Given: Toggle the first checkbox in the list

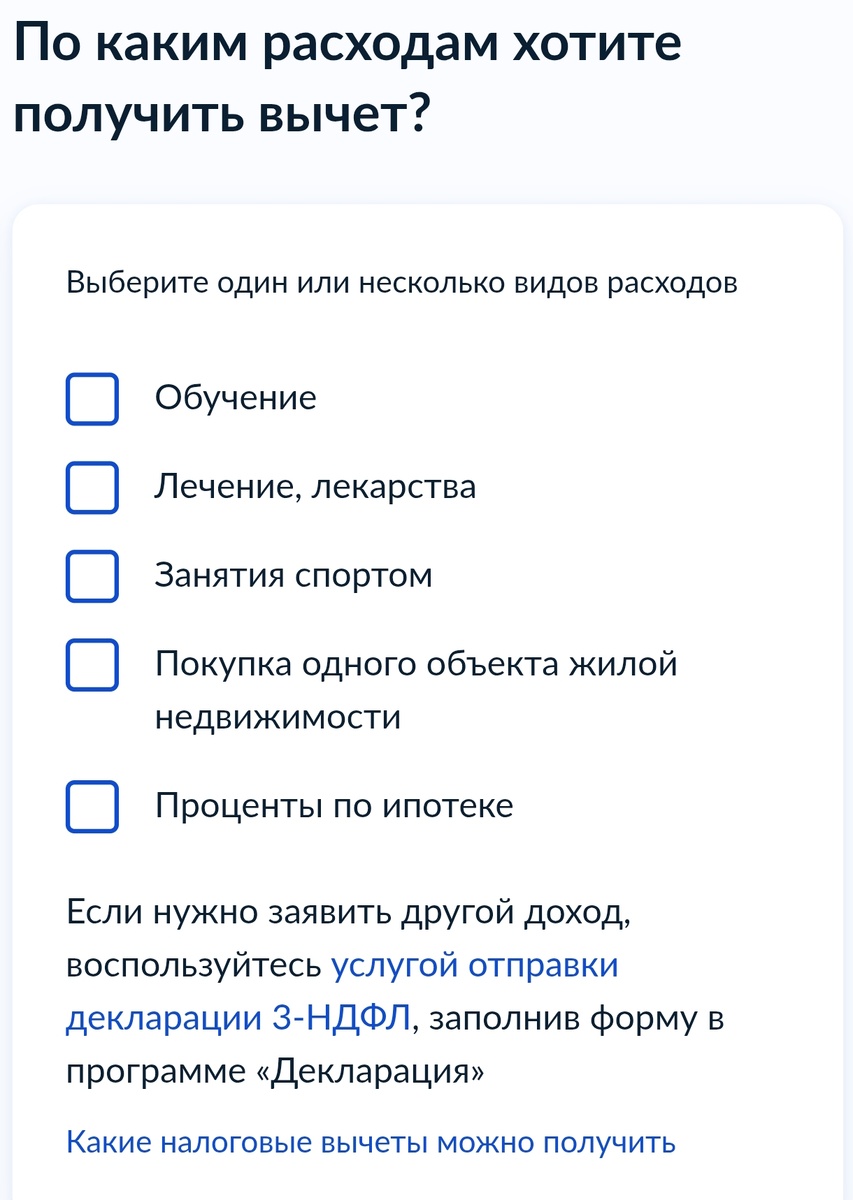Looking at the screenshot, I should pyautogui.click(x=92, y=399).
